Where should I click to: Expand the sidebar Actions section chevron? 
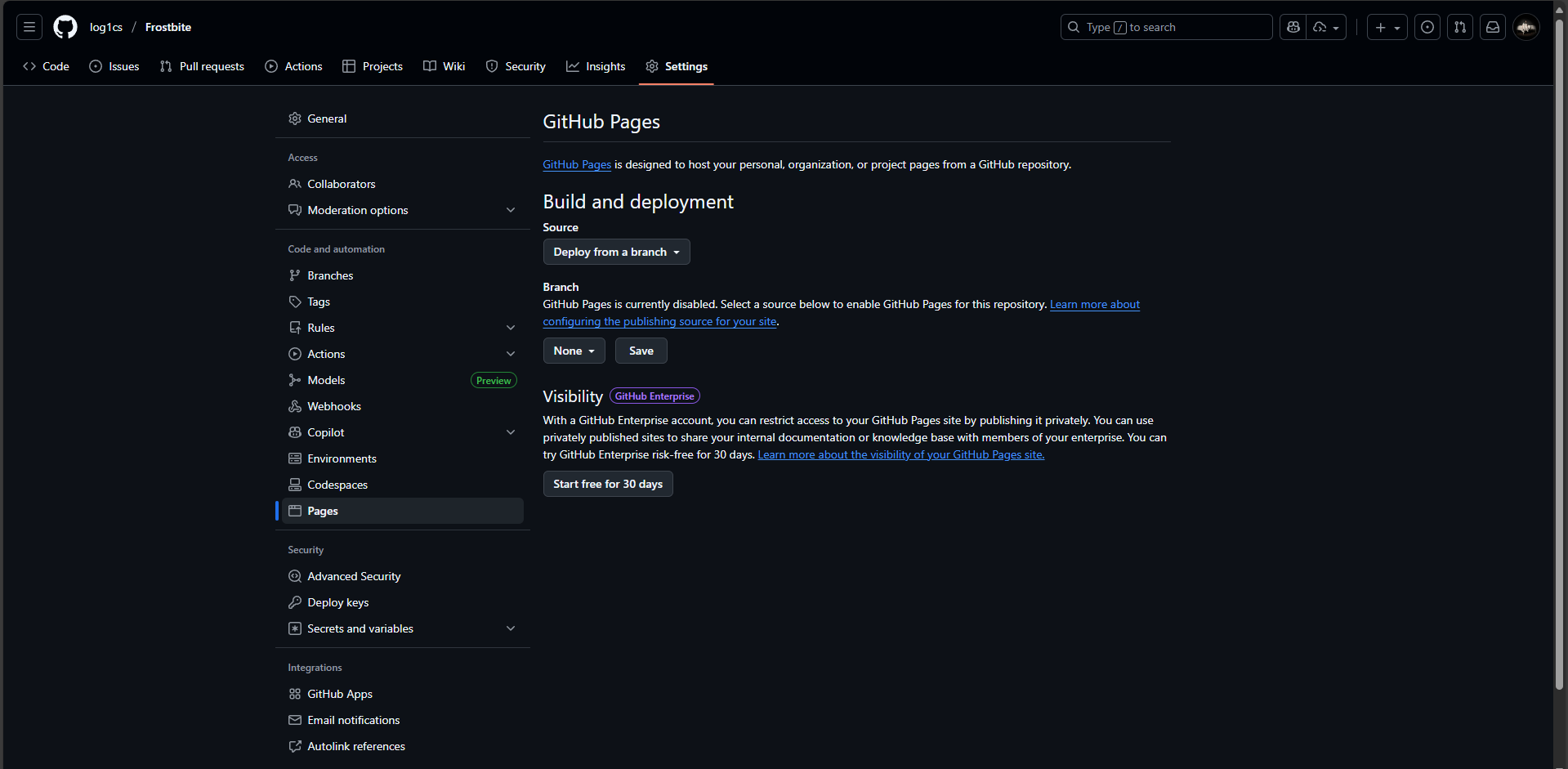click(511, 354)
